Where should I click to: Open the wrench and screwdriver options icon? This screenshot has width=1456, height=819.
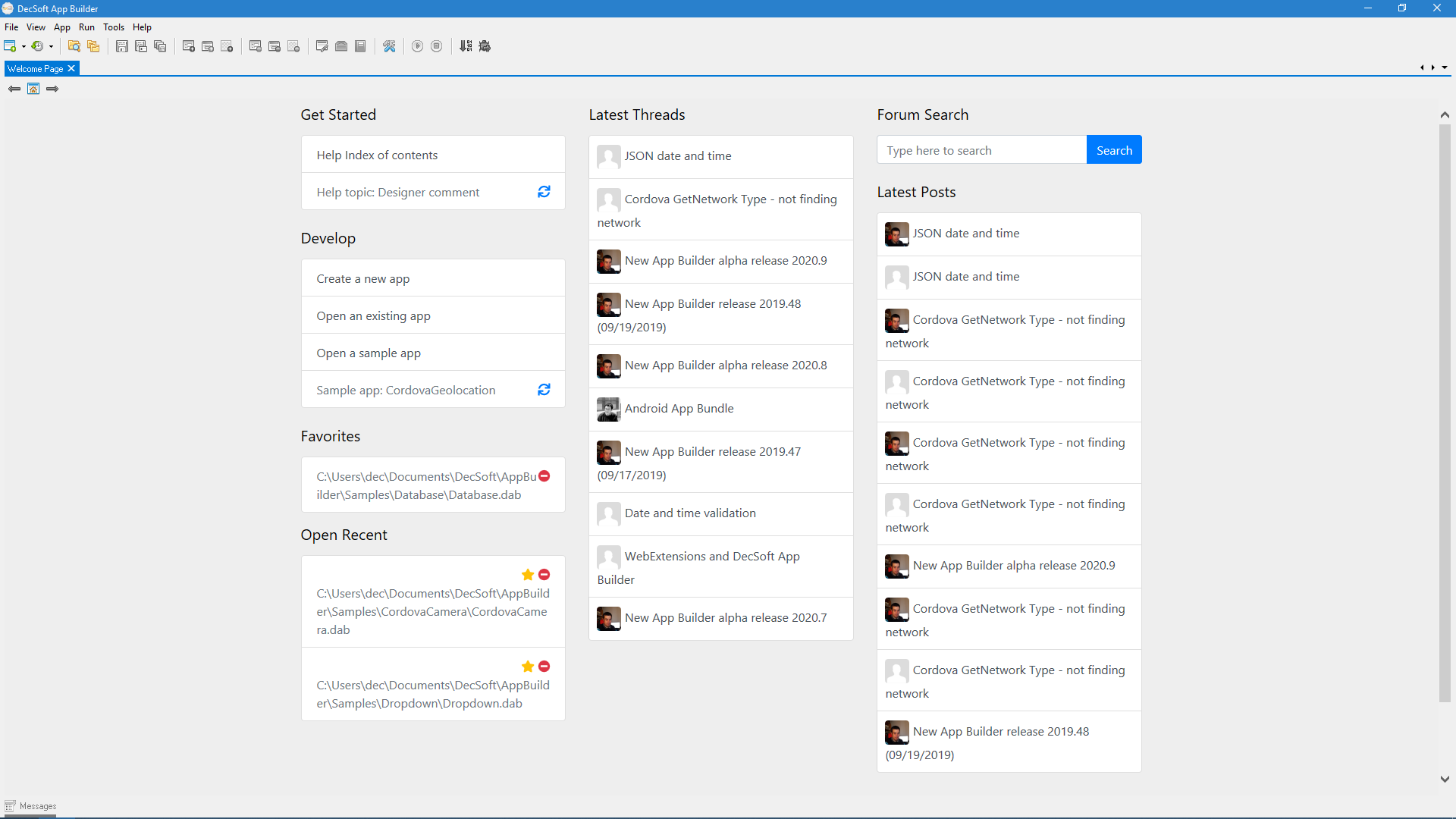pyautogui.click(x=389, y=46)
